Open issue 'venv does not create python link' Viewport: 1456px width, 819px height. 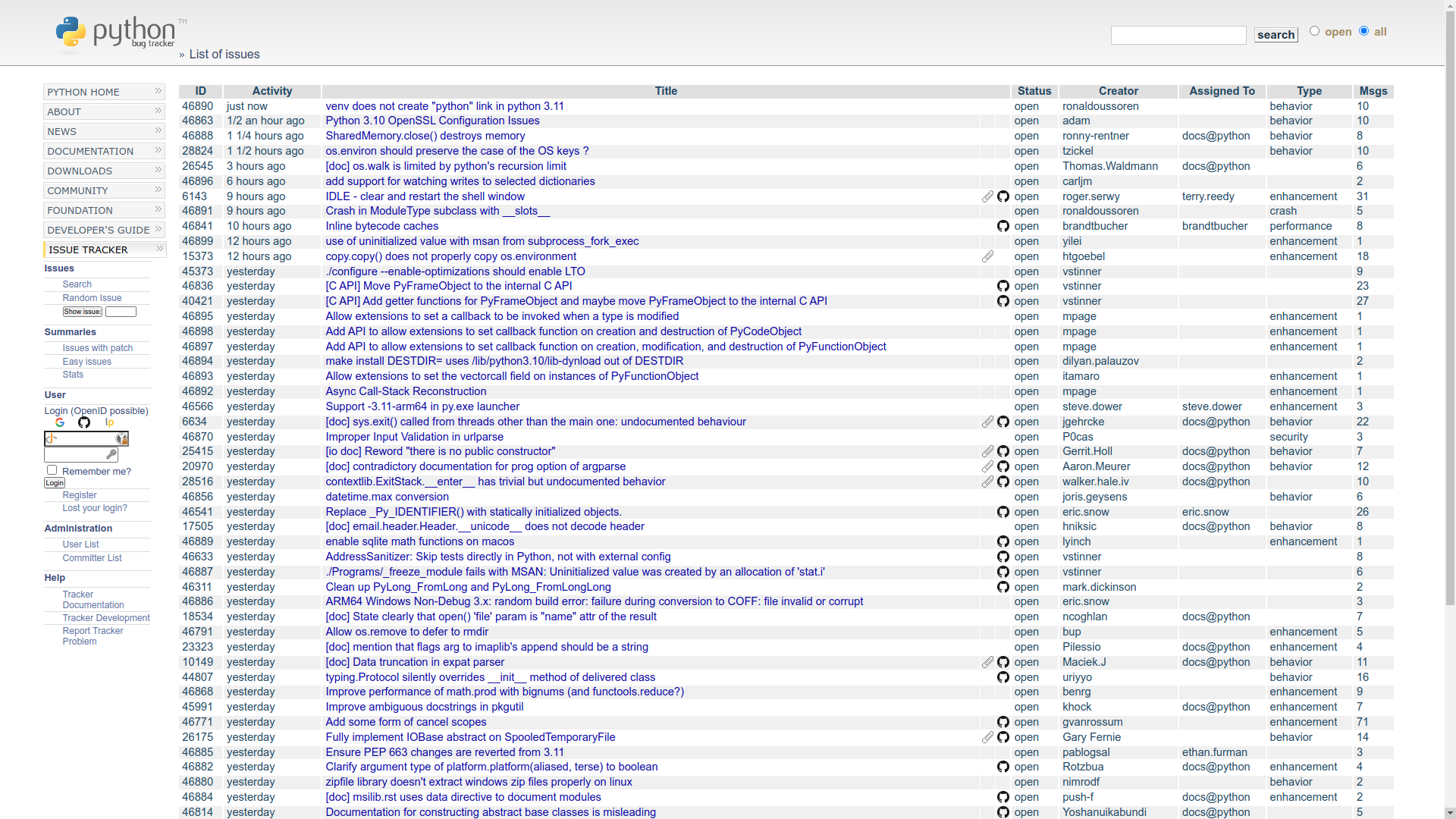[444, 106]
